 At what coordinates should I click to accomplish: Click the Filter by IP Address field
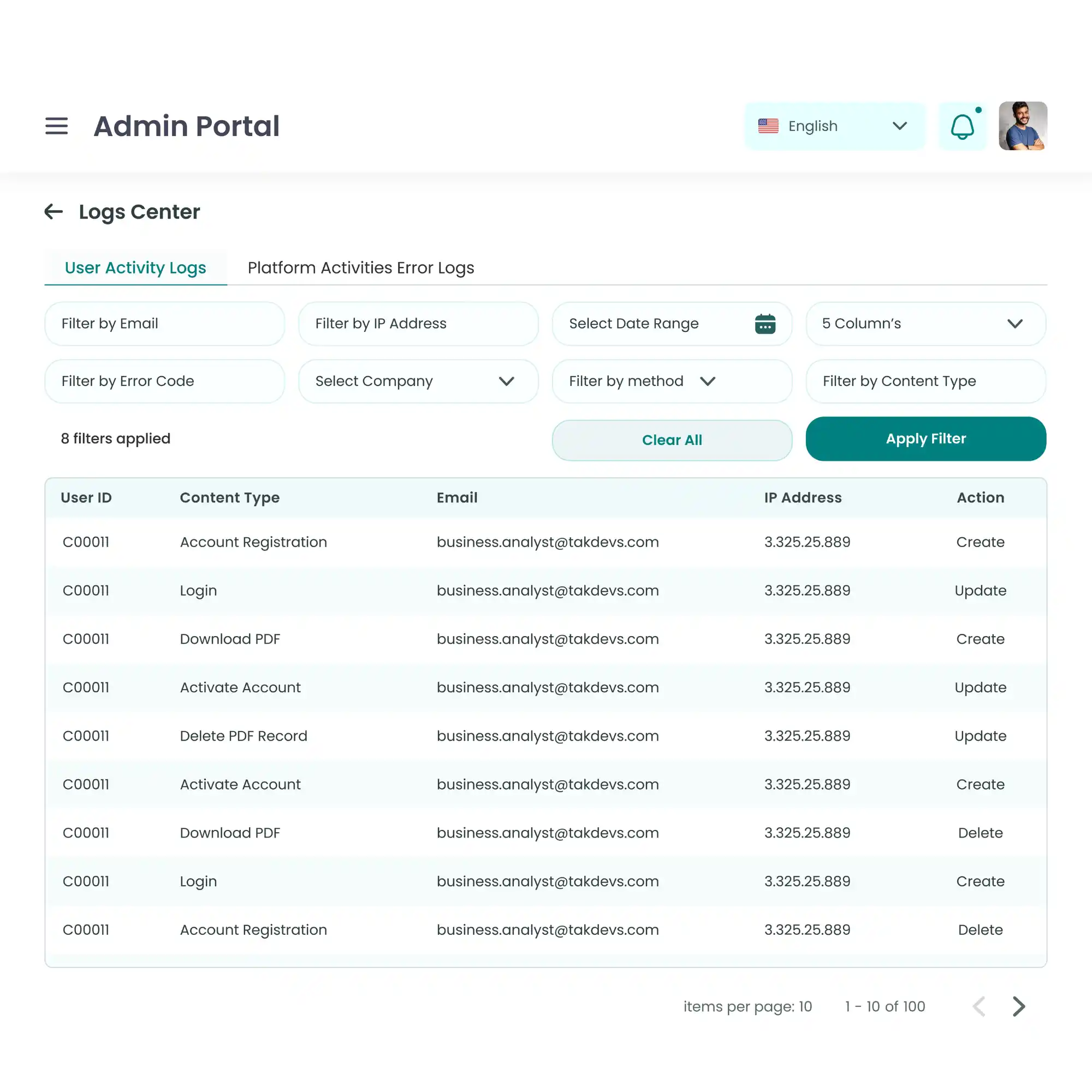[418, 324]
